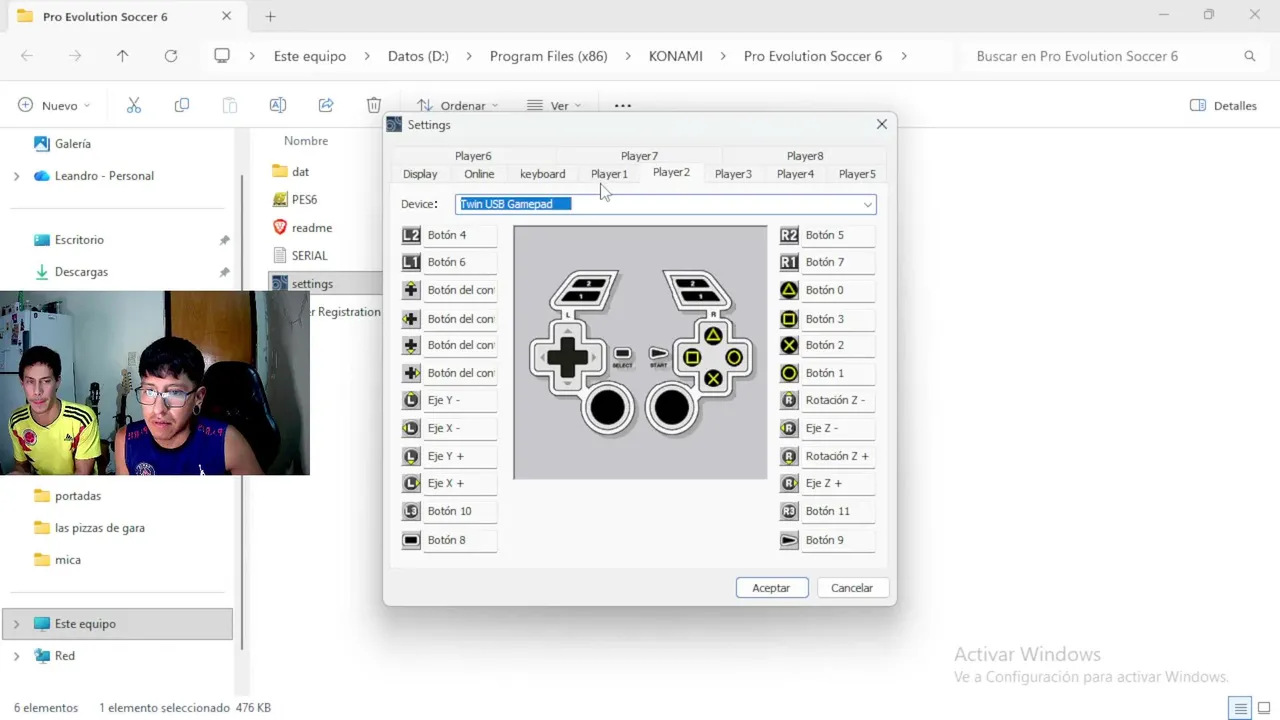1280x720 pixels.
Task: Open the Ver view dropdown
Action: (553, 105)
